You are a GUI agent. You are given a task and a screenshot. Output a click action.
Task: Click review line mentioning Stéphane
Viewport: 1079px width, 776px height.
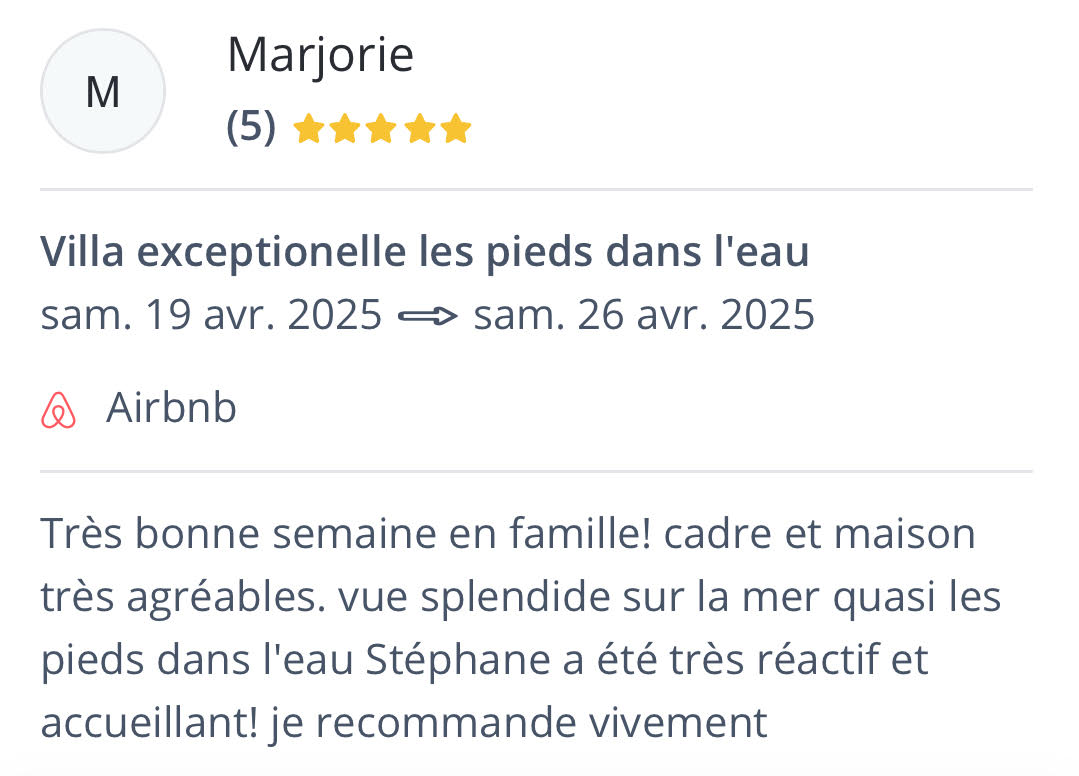pos(484,660)
